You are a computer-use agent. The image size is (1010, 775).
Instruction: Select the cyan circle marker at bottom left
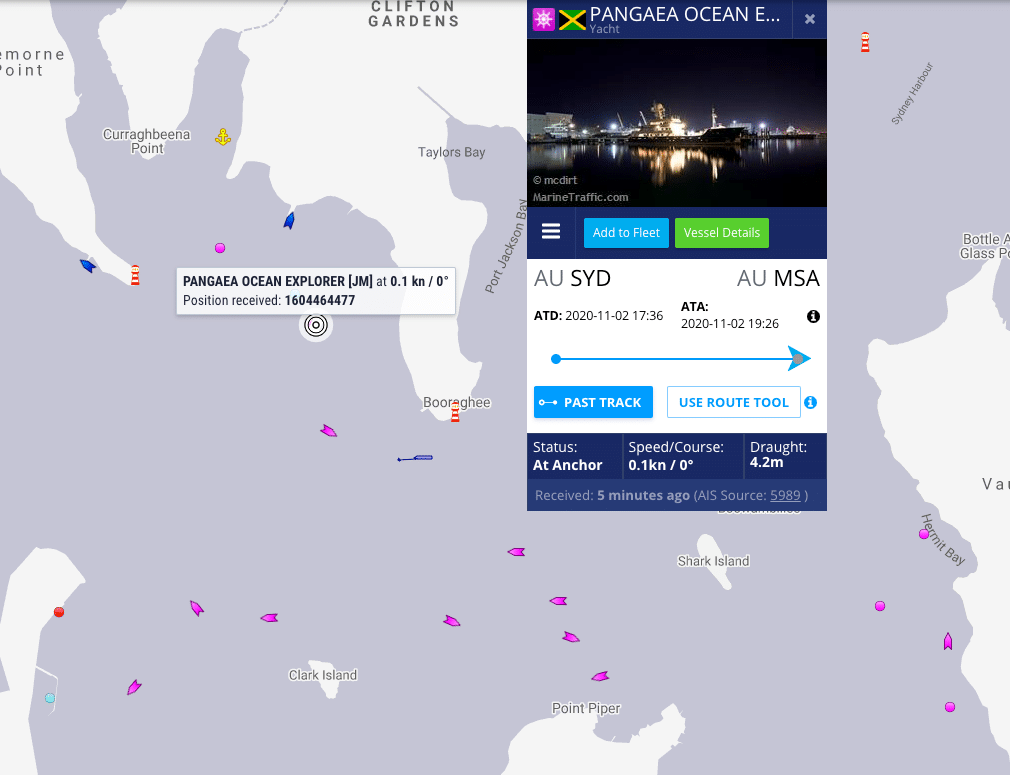[x=50, y=698]
